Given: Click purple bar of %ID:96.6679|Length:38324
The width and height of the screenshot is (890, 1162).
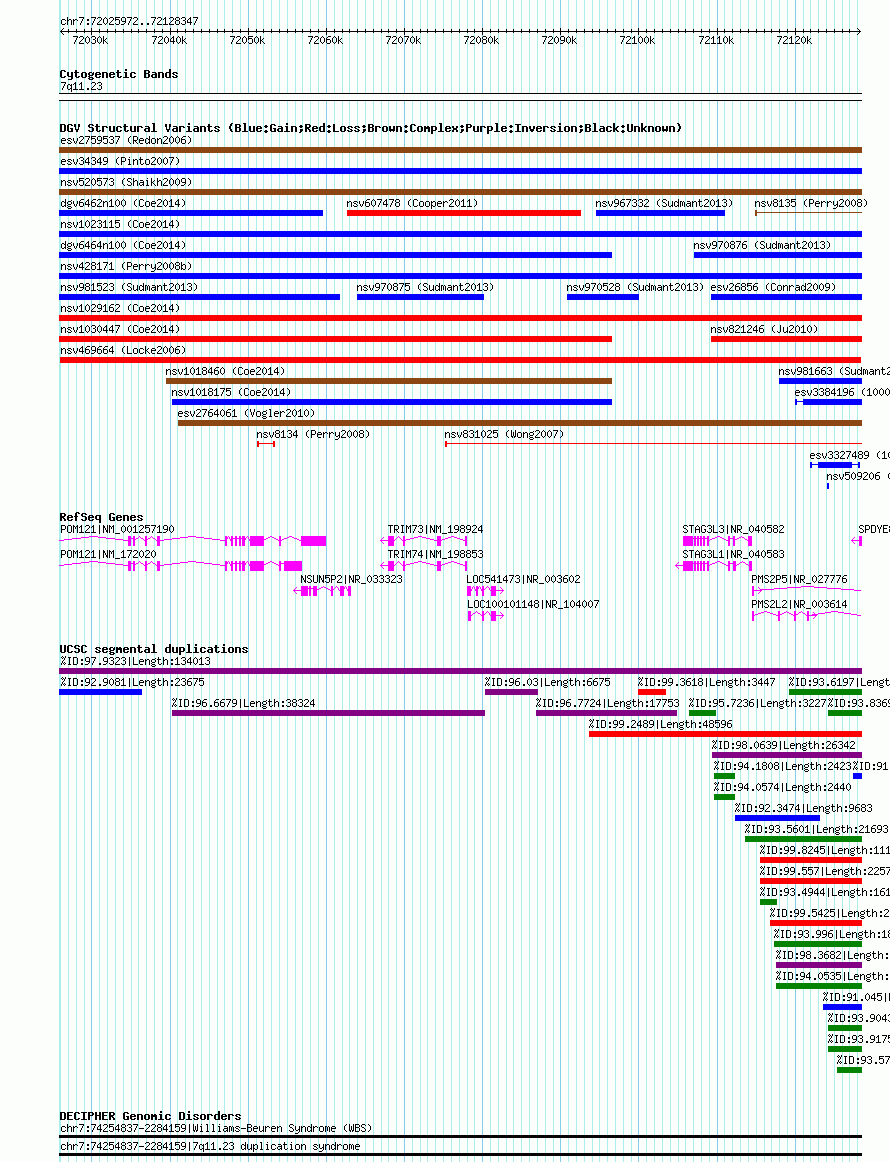Looking at the screenshot, I should (328, 713).
